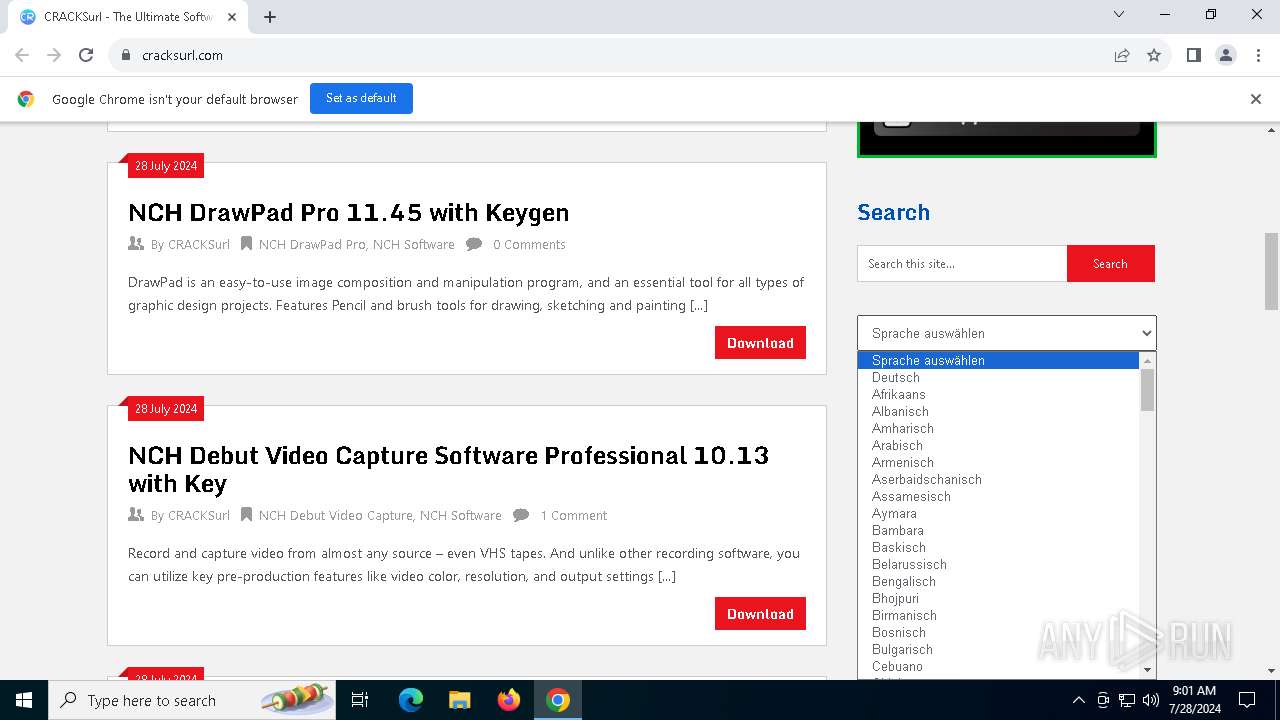The height and width of the screenshot is (720, 1280).
Task: Go back using the browser back arrow
Action: pos(22,55)
